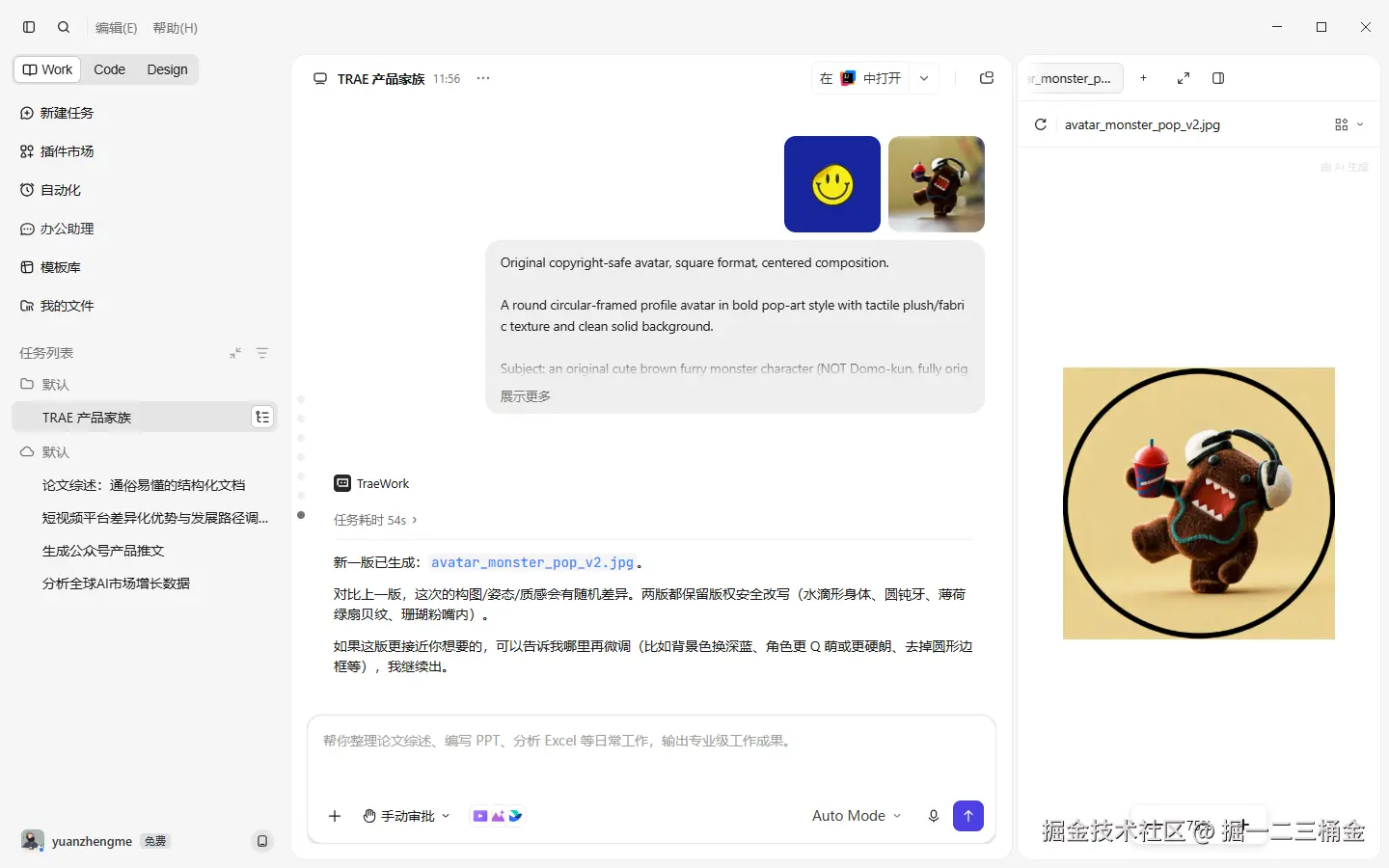
Task: Click avatar_monster_pop_v2.jpg file name in preview header
Action: (1142, 124)
